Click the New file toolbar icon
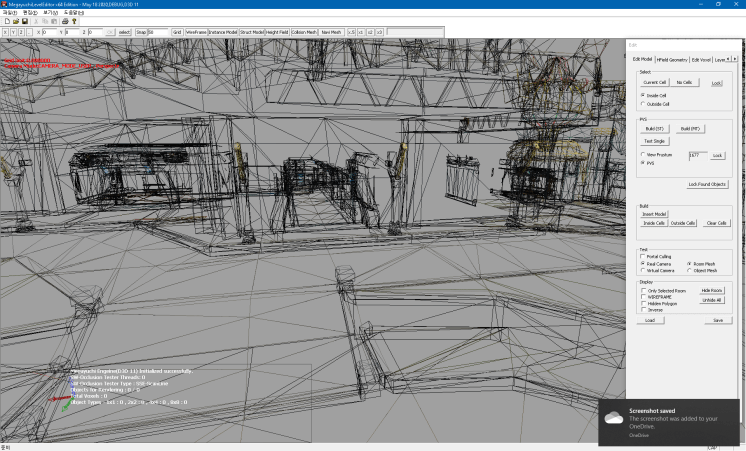The image size is (746, 451). tap(6, 21)
